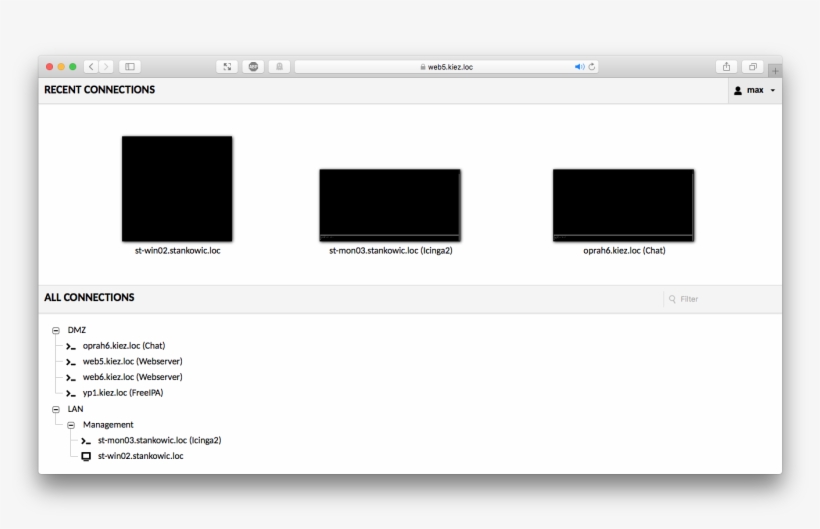This screenshot has height=529, width=820.
Task: Open web5.kiez.loc (Webserver) connection
Action: point(132,361)
